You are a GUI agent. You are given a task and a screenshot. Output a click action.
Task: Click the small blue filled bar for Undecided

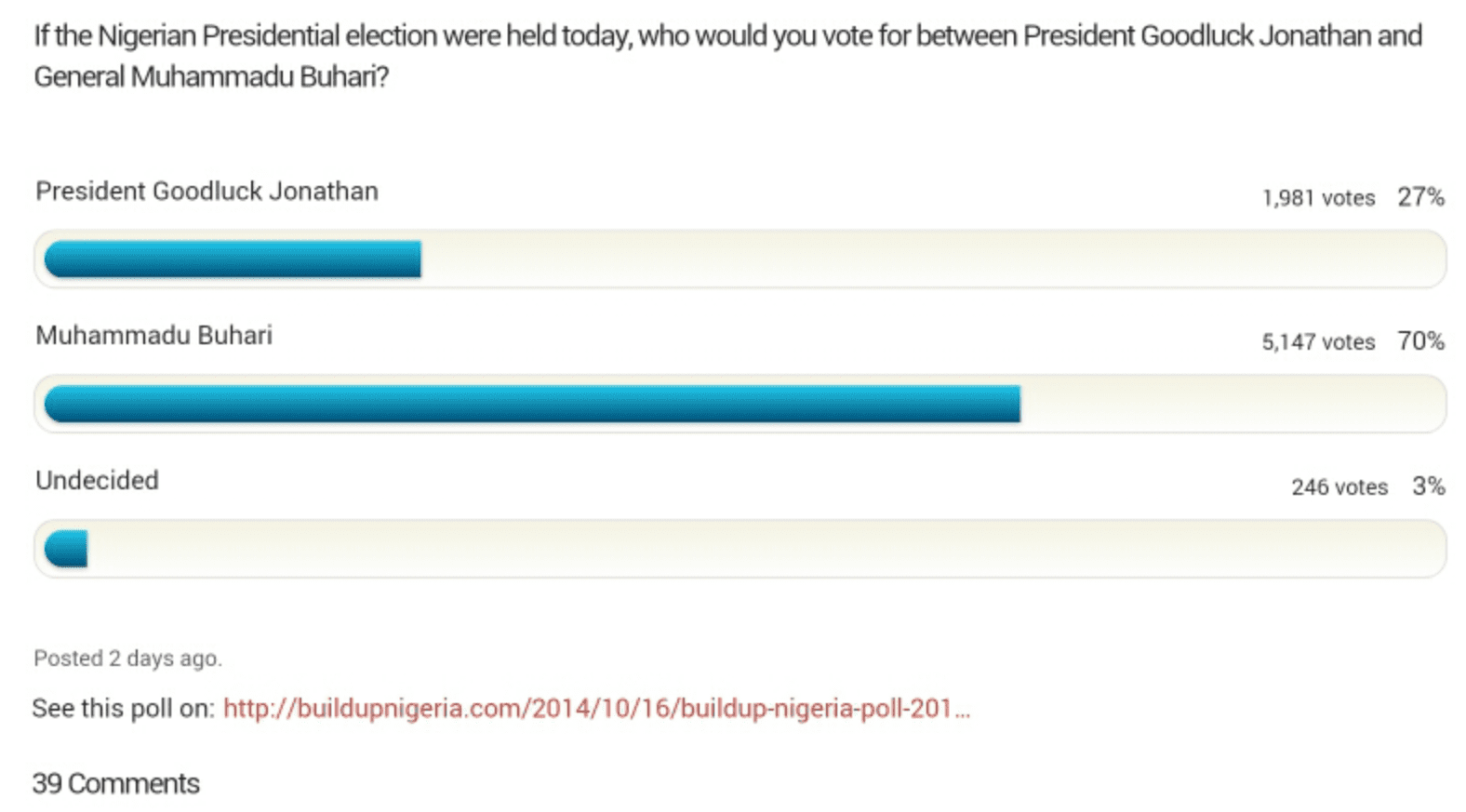click(x=66, y=549)
